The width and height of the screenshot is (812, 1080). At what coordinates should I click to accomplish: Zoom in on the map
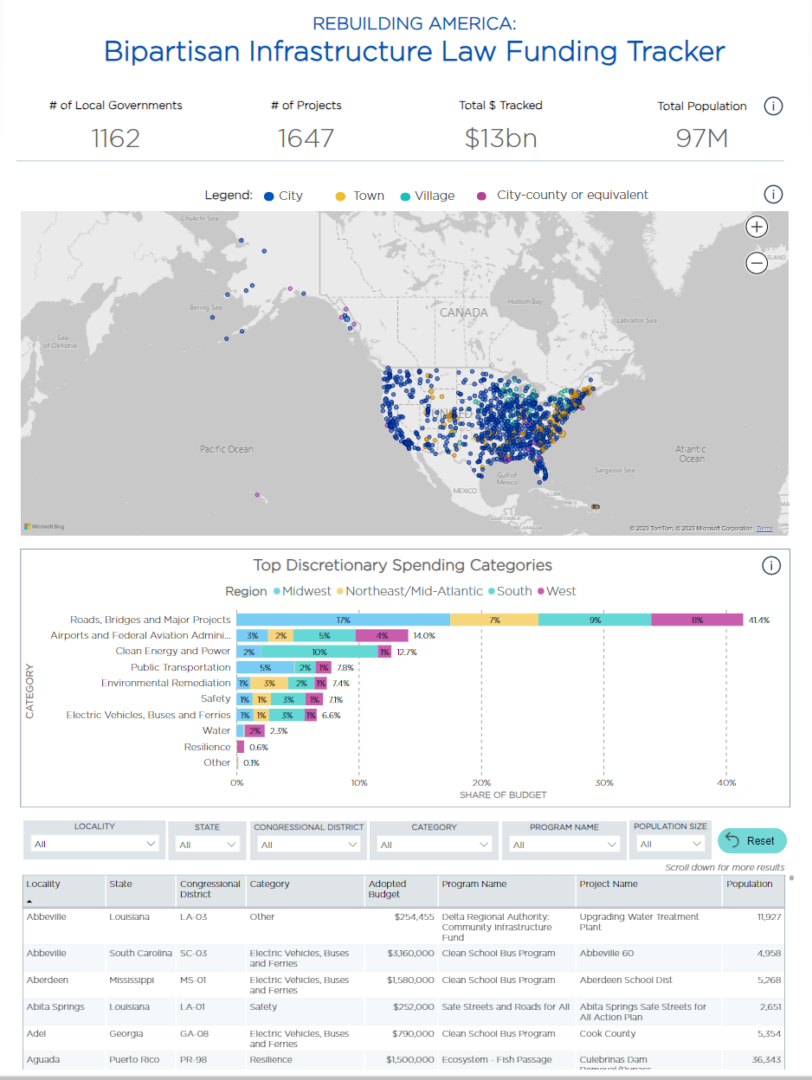pos(757,227)
